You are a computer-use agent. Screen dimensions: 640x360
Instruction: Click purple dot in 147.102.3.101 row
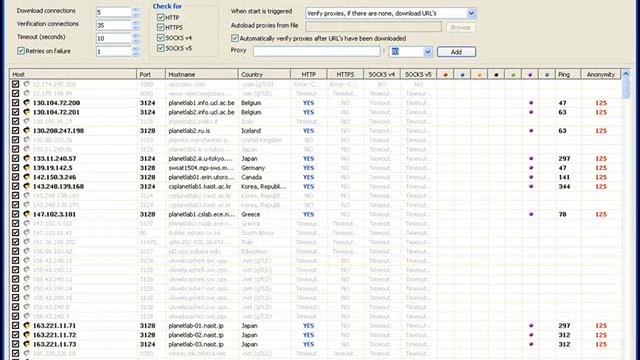531,214
